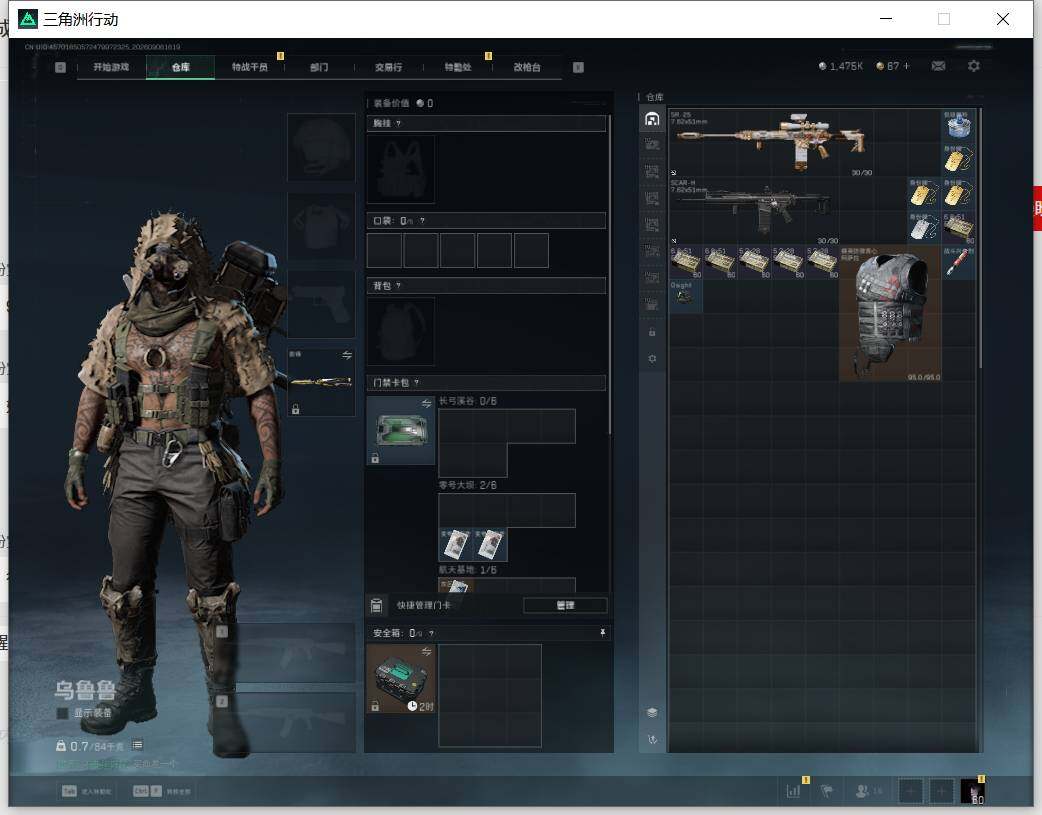Viewport: 1042px width, 815px height.
Task: Click the 安全箱 help question mark
Action: pos(431,634)
